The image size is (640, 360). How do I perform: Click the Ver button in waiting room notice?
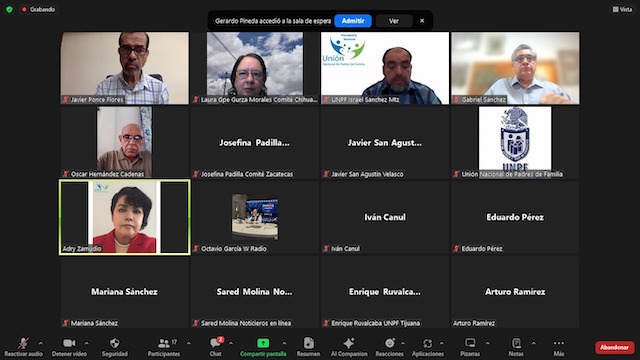coord(393,21)
